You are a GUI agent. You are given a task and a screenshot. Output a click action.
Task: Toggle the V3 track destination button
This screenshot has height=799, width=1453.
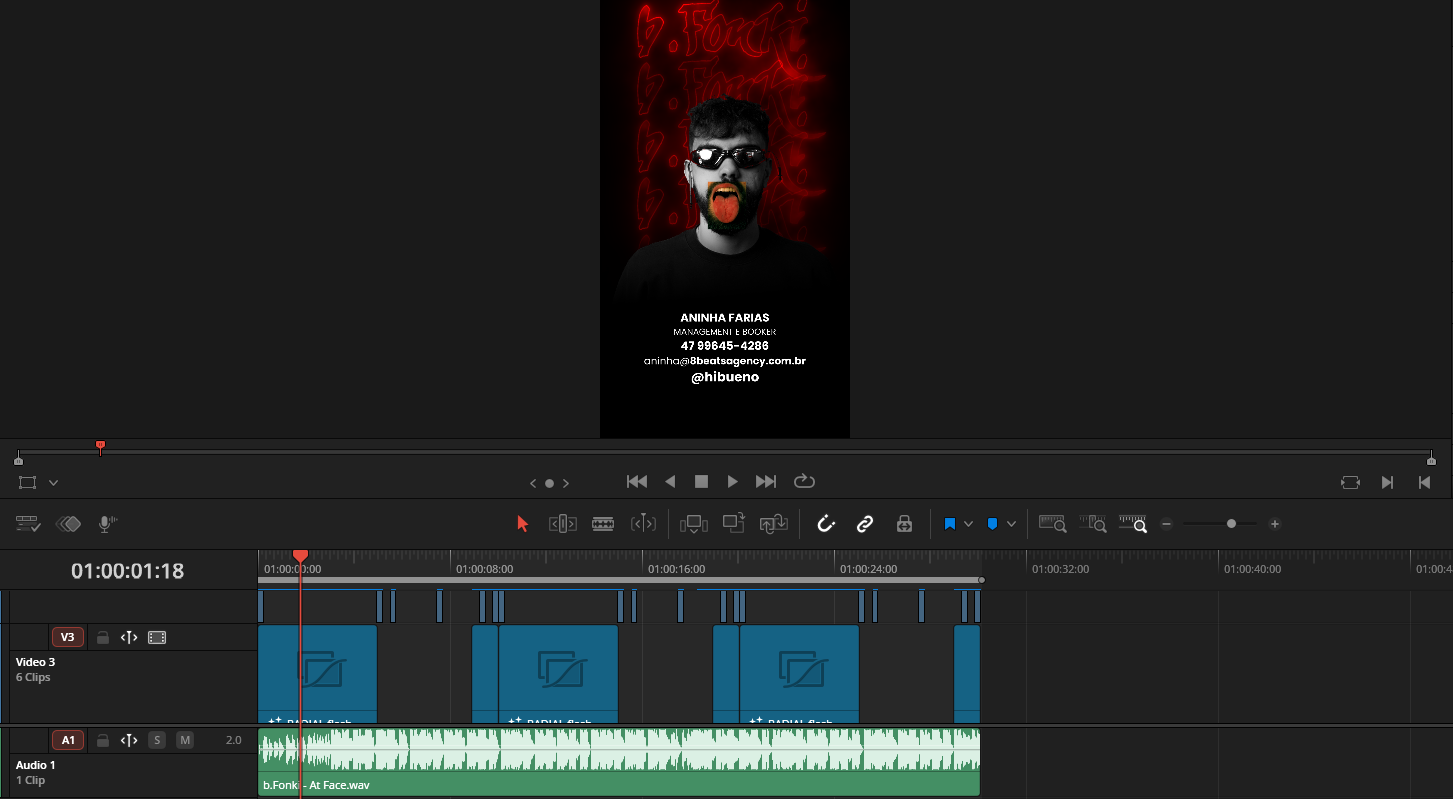click(x=67, y=637)
